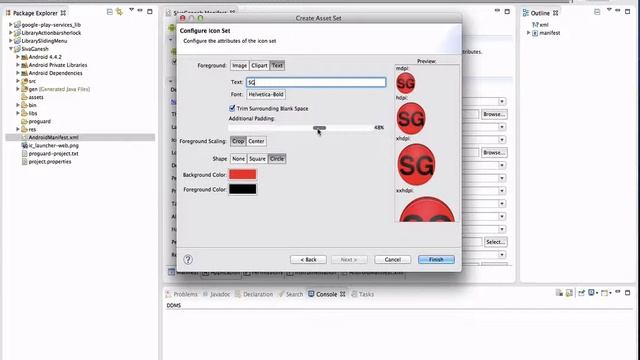Screen dimensions: 640x360
Task: Minimize the manifest editor area
Action: [x=498, y=10]
